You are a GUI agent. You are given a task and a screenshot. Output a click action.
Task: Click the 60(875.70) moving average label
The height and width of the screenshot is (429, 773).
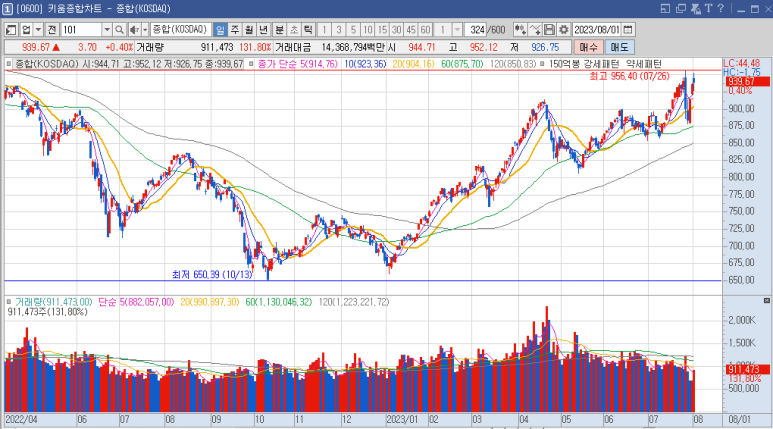pyautogui.click(x=462, y=64)
